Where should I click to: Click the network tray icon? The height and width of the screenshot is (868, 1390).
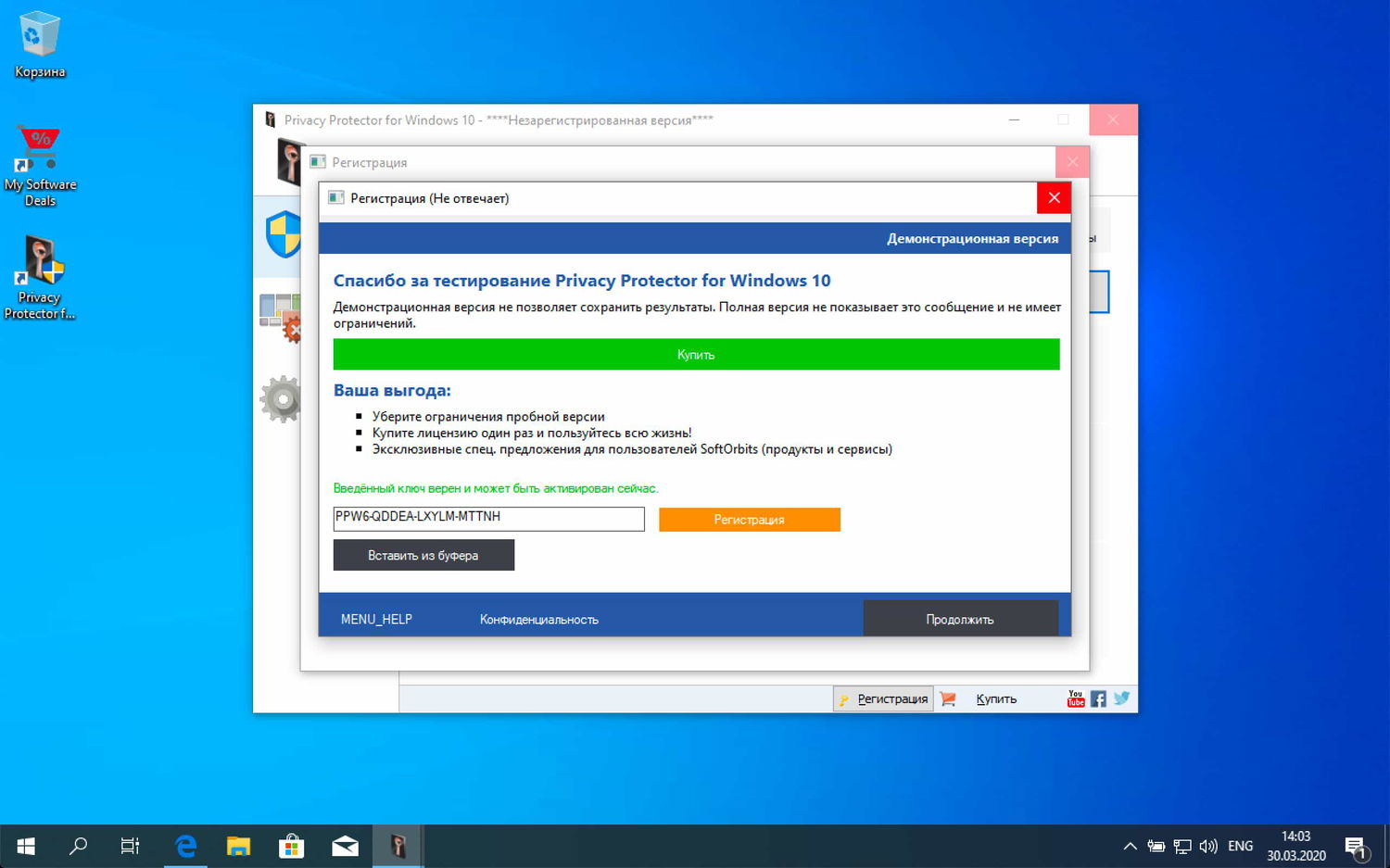[1182, 846]
